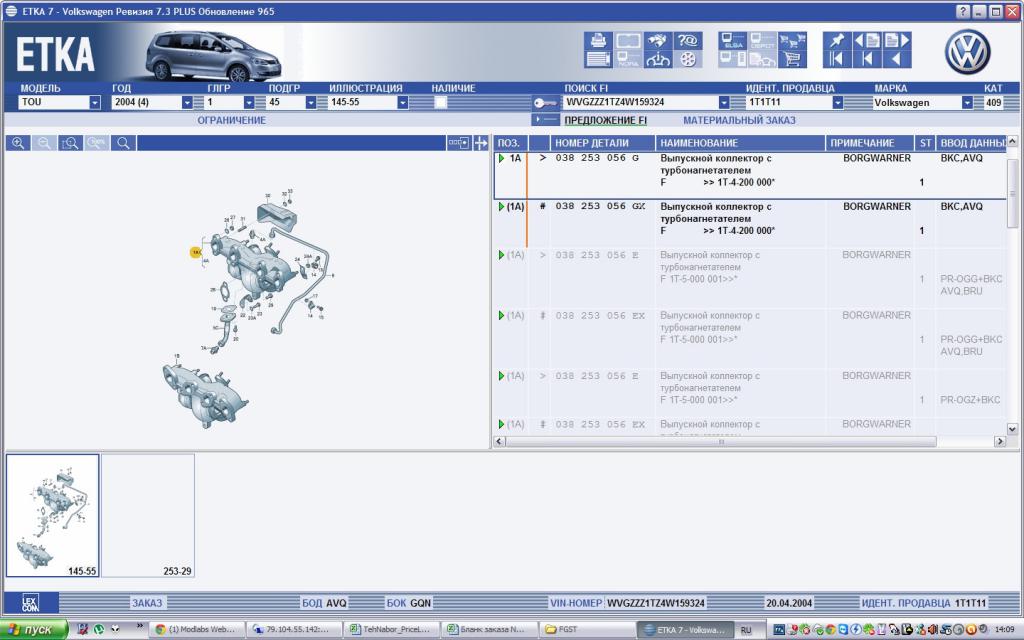This screenshot has height=640, width=1024.
Task: Click the LEXCOM logo icon
Action: coord(31,603)
